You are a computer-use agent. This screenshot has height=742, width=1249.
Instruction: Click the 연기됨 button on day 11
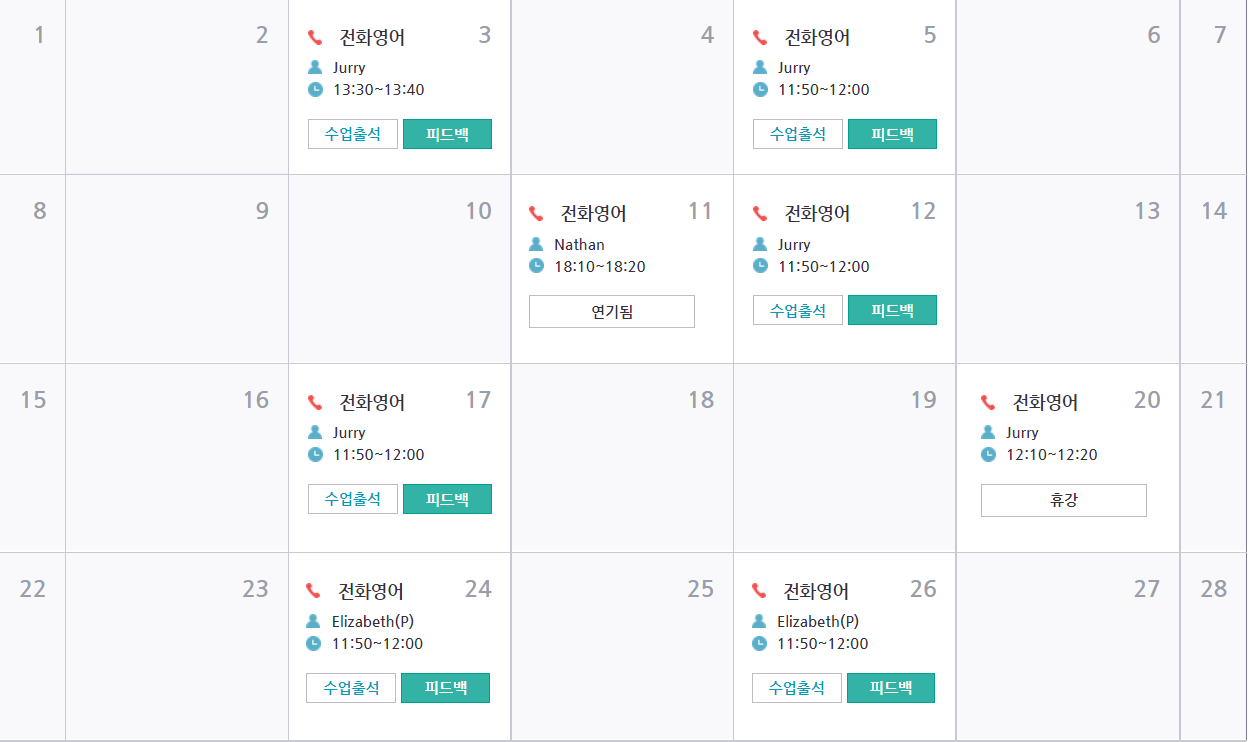pos(612,311)
